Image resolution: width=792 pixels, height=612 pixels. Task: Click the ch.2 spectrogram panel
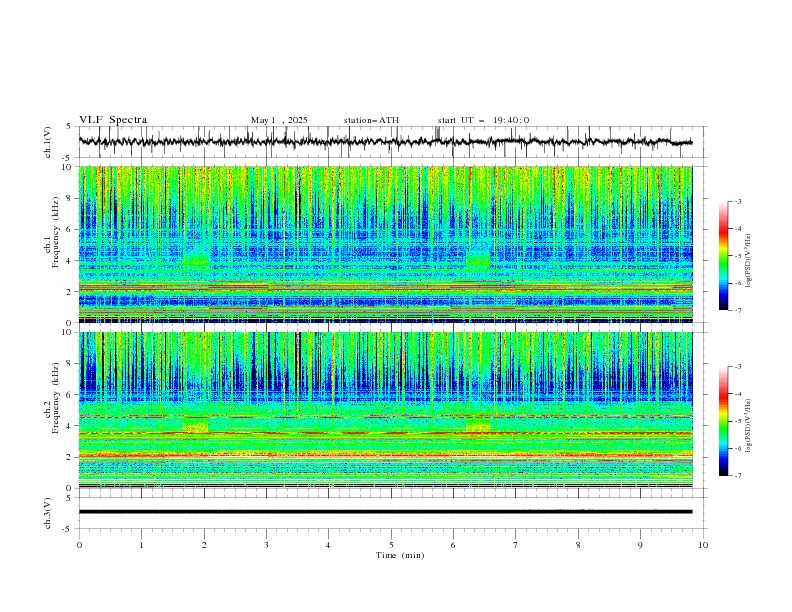385,410
